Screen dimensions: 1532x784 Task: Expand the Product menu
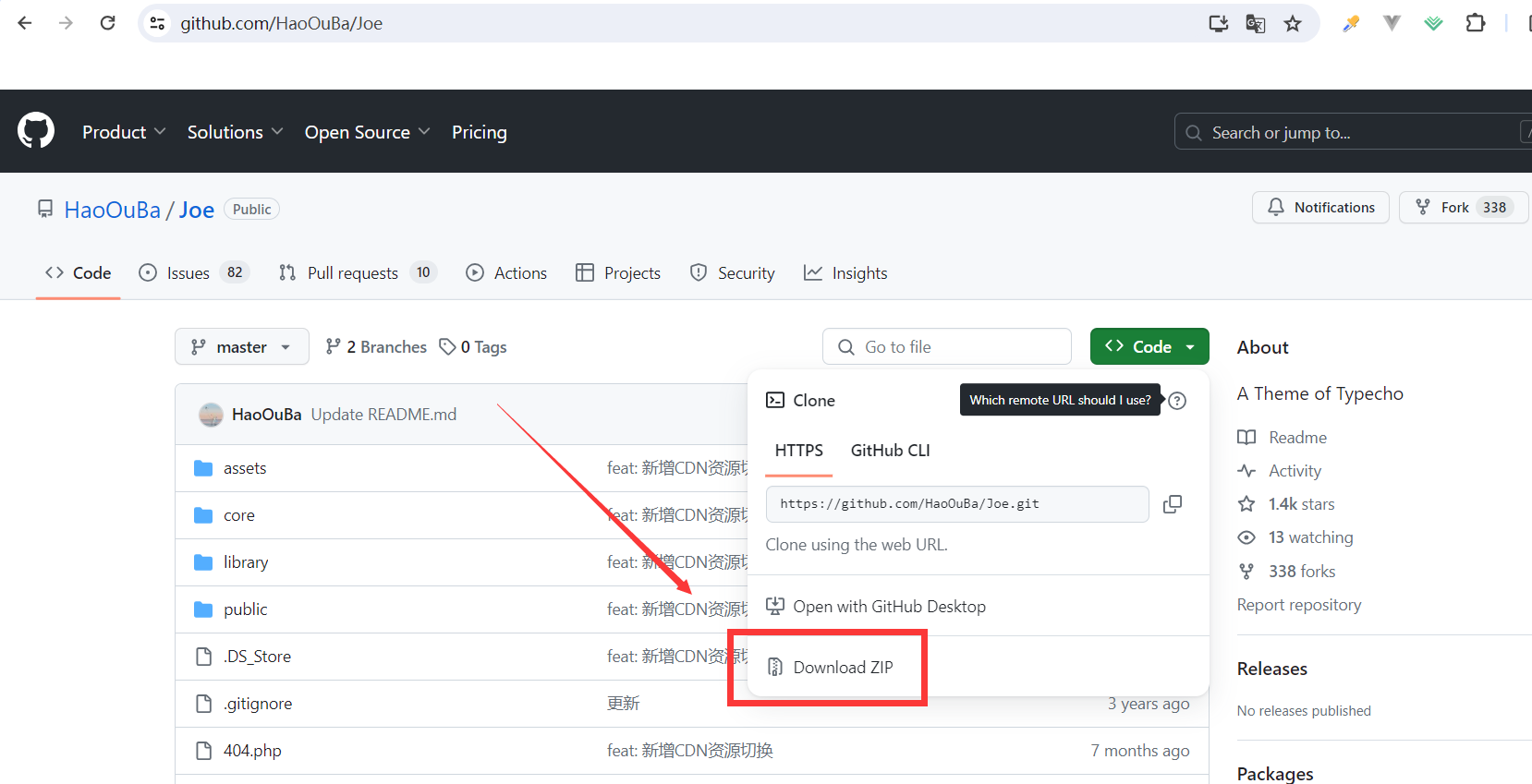click(x=124, y=132)
